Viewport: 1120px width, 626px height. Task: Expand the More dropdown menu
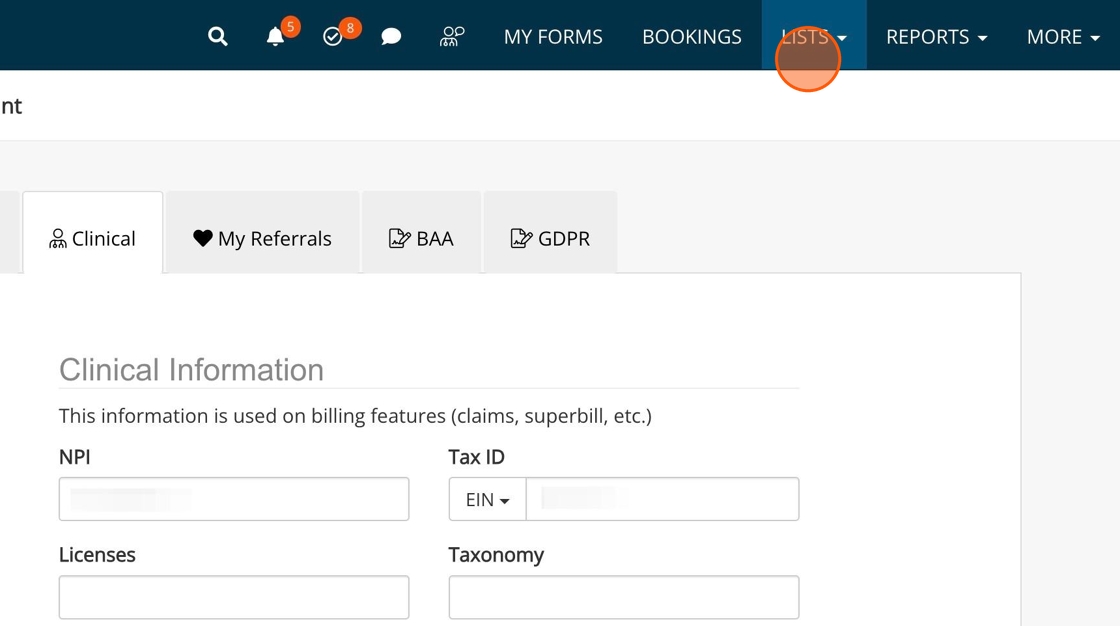1063,37
